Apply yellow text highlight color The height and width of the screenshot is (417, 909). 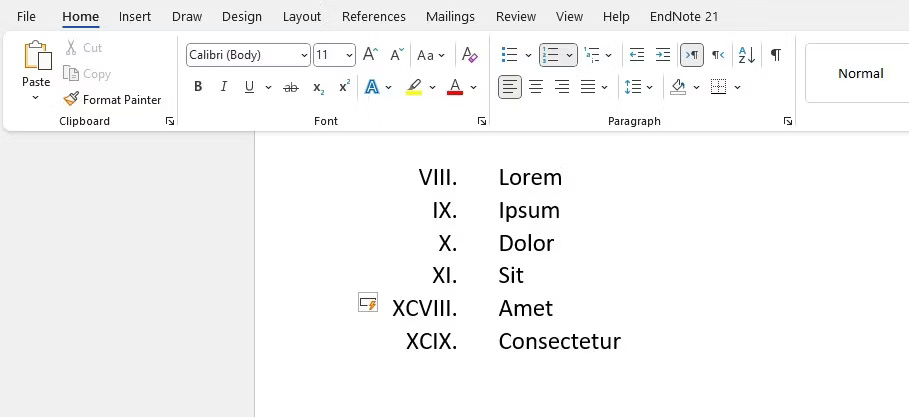point(414,87)
